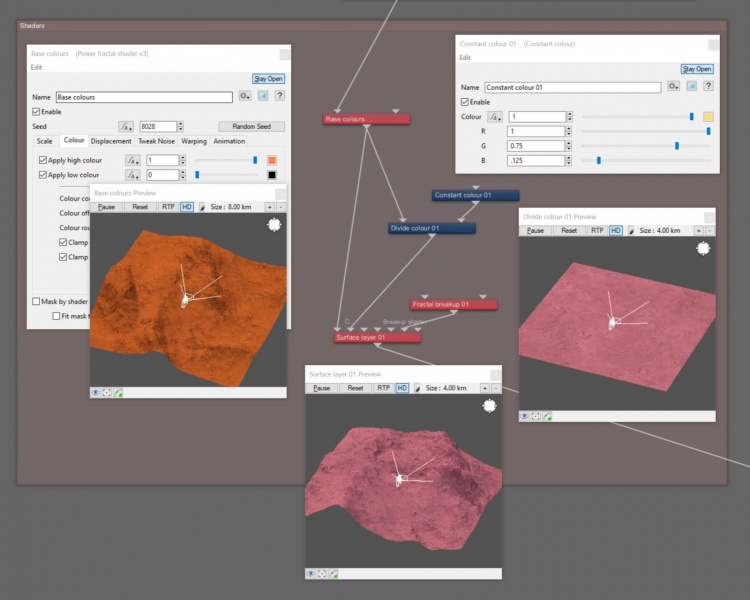
Task: Click preview icon in Constant colour 01 window
Action: tap(691, 86)
